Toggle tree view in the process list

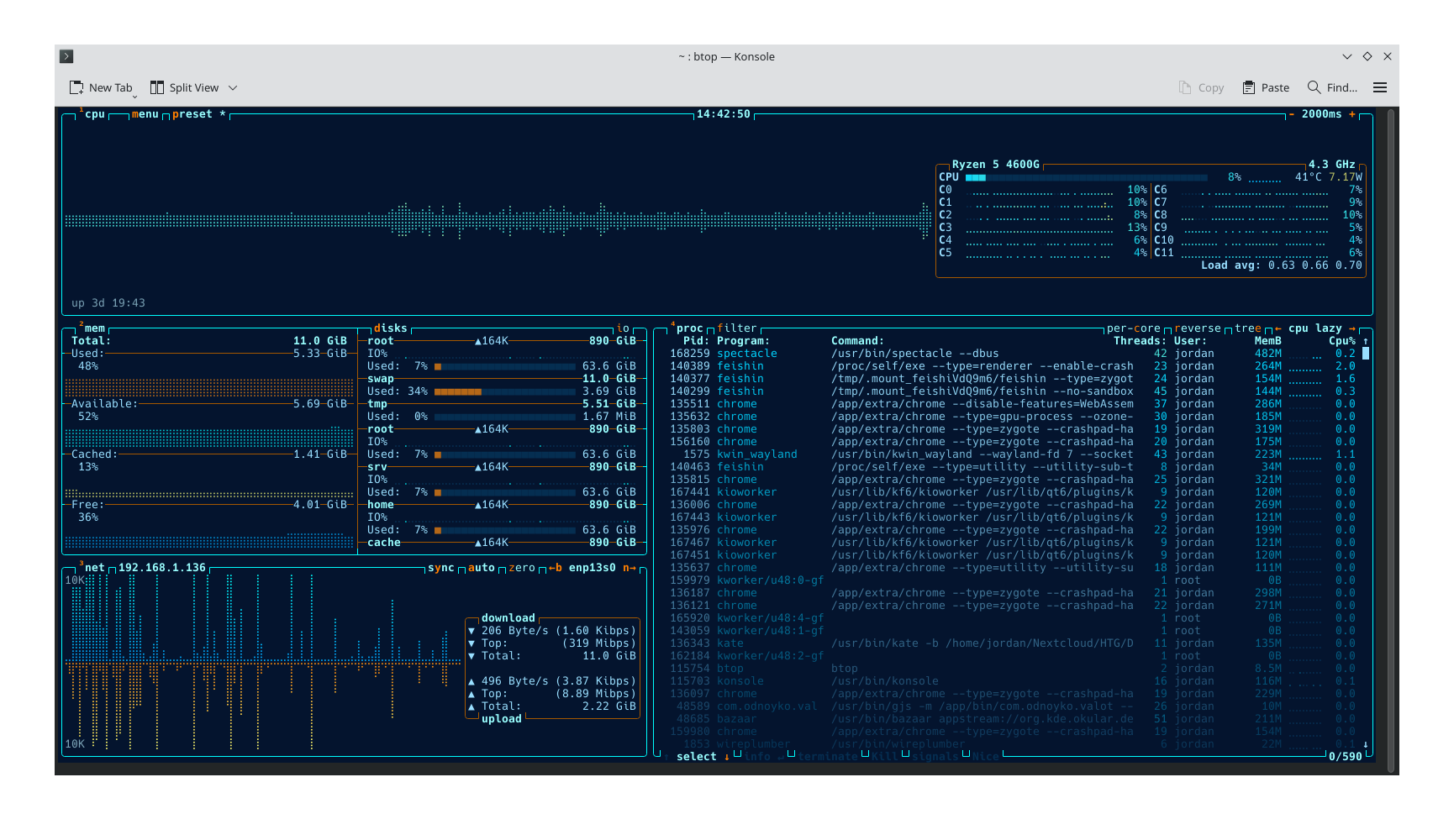(1247, 328)
